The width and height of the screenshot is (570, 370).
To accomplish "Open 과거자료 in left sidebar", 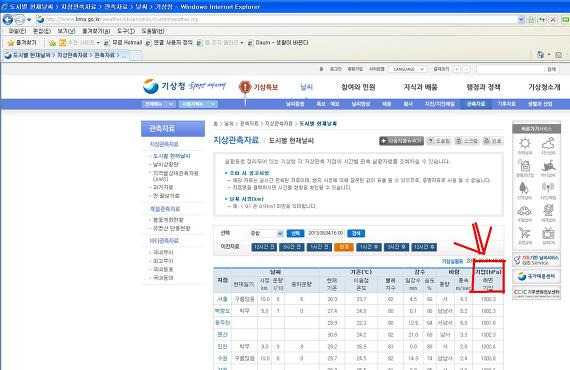I will coord(163,187).
